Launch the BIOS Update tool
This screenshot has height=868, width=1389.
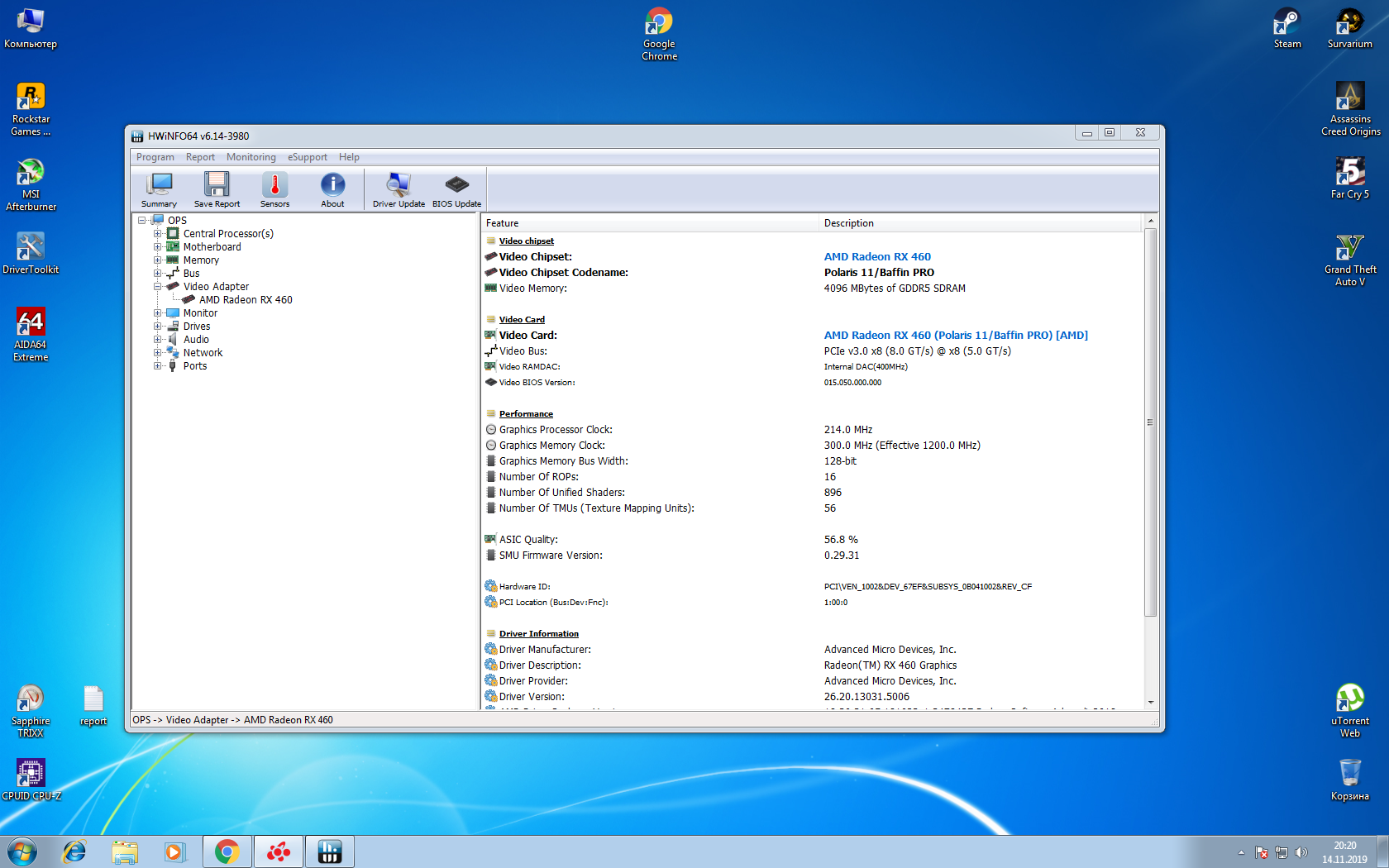pos(456,189)
